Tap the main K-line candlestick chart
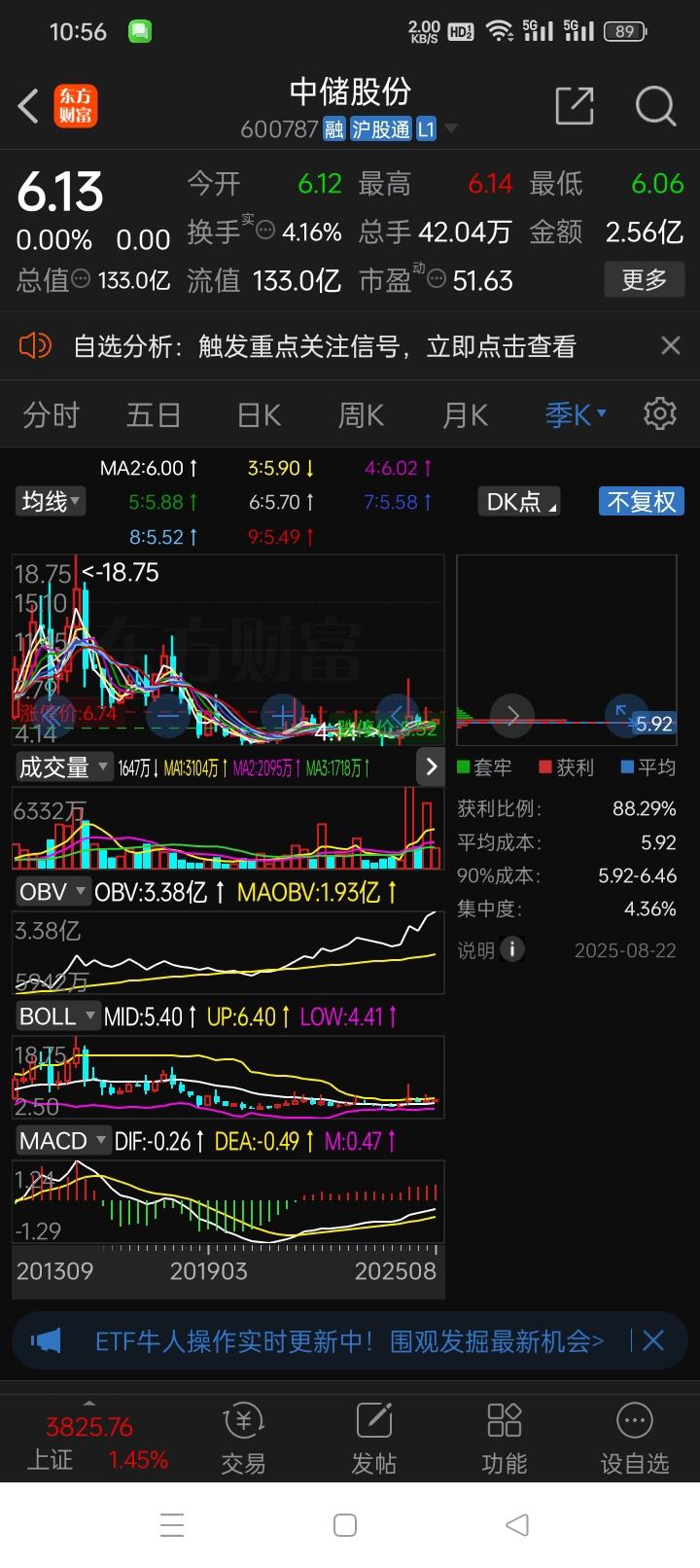This screenshot has width=700, height=1568. point(228,651)
